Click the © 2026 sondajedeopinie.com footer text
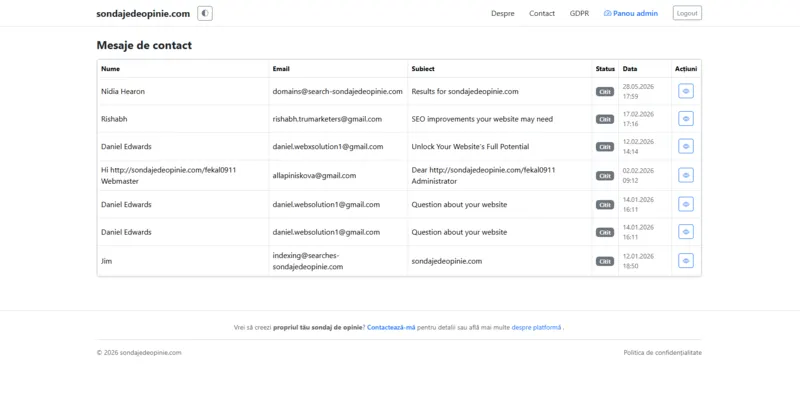The width and height of the screenshot is (800, 409). [x=139, y=352]
